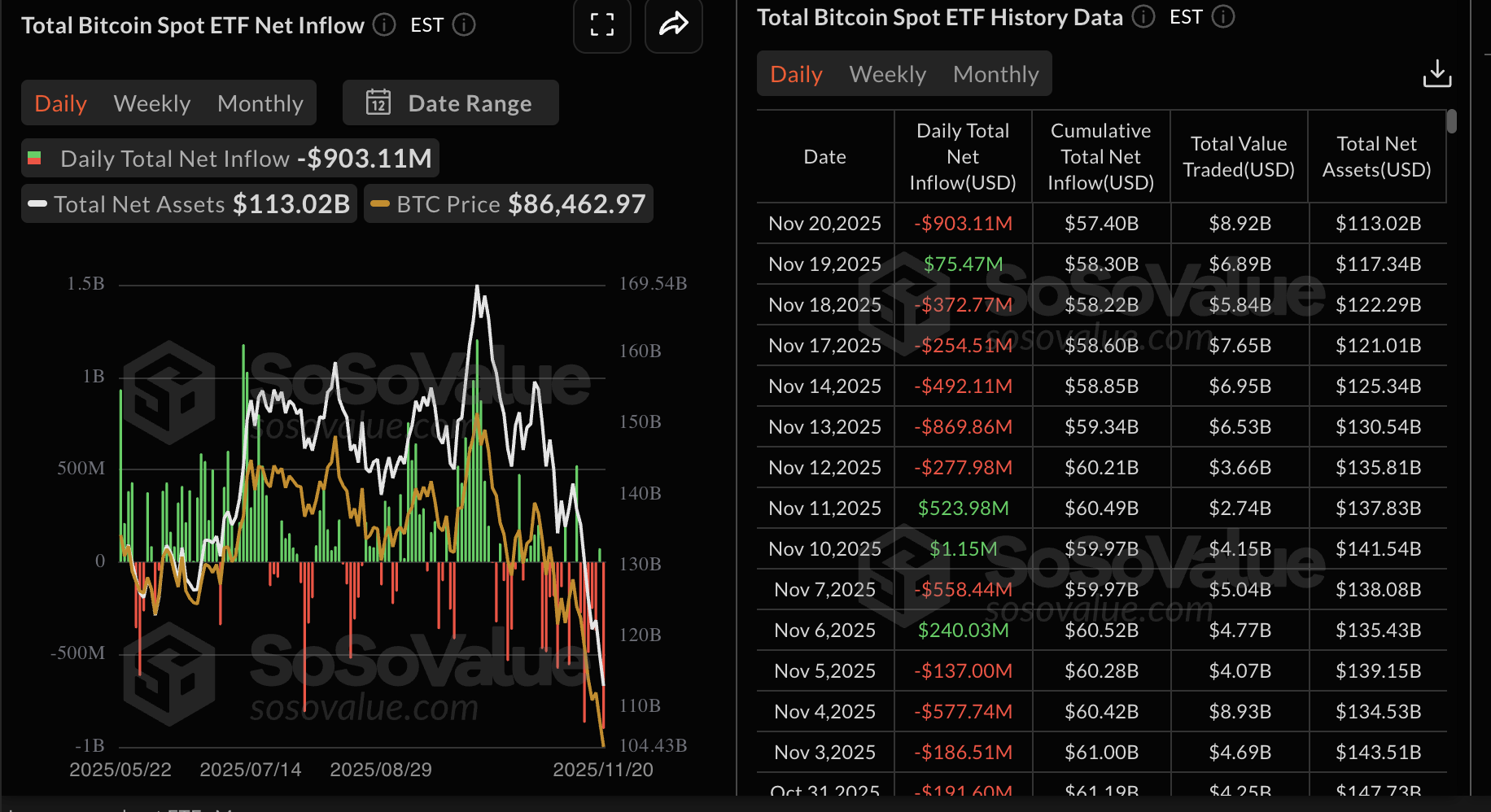1491x812 pixels.
Task: Select the Nov 20,2025 data row
Action: pyautogui.click(x=824, y=223)
